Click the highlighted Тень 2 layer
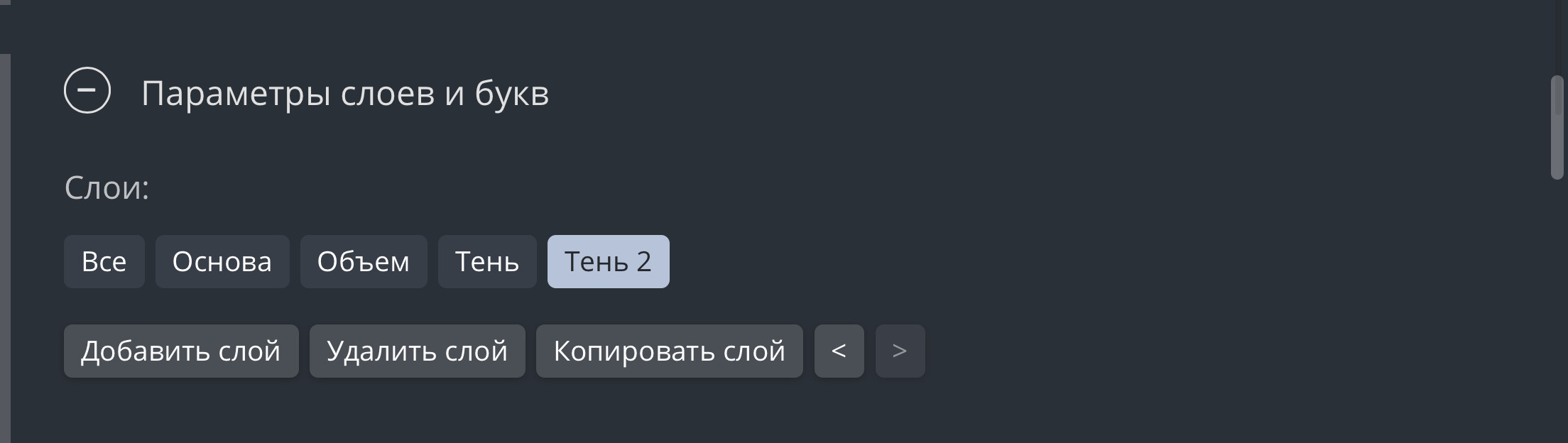This screenshot has width=1568, height=443. (x=608, y=261)
